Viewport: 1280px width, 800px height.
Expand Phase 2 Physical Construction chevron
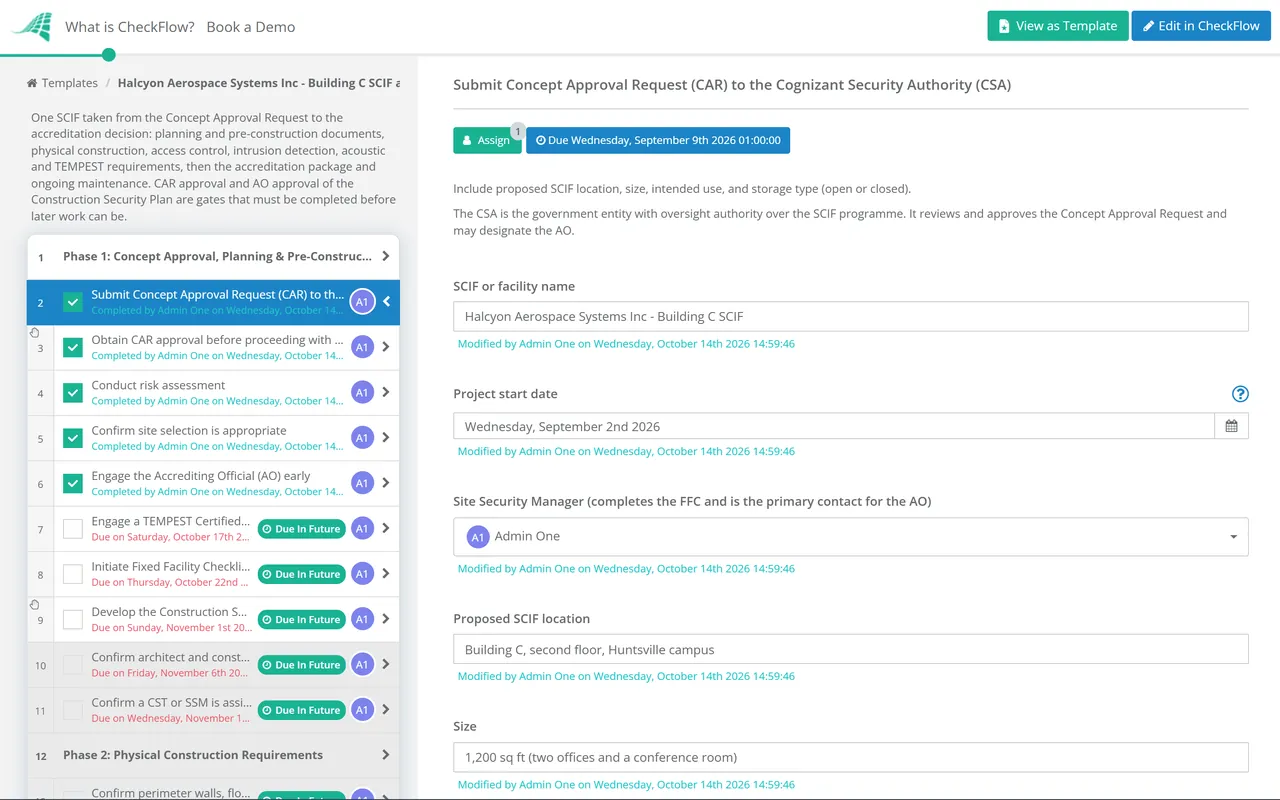(386, 755)
